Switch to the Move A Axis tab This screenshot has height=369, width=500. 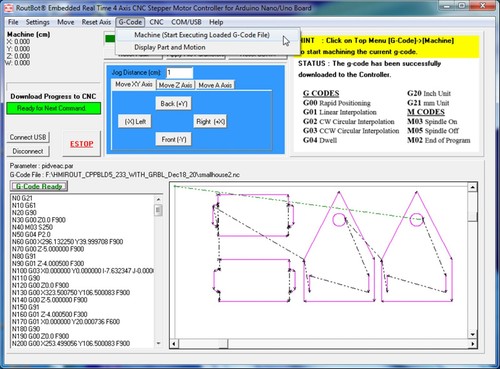(x=215, y=85)
